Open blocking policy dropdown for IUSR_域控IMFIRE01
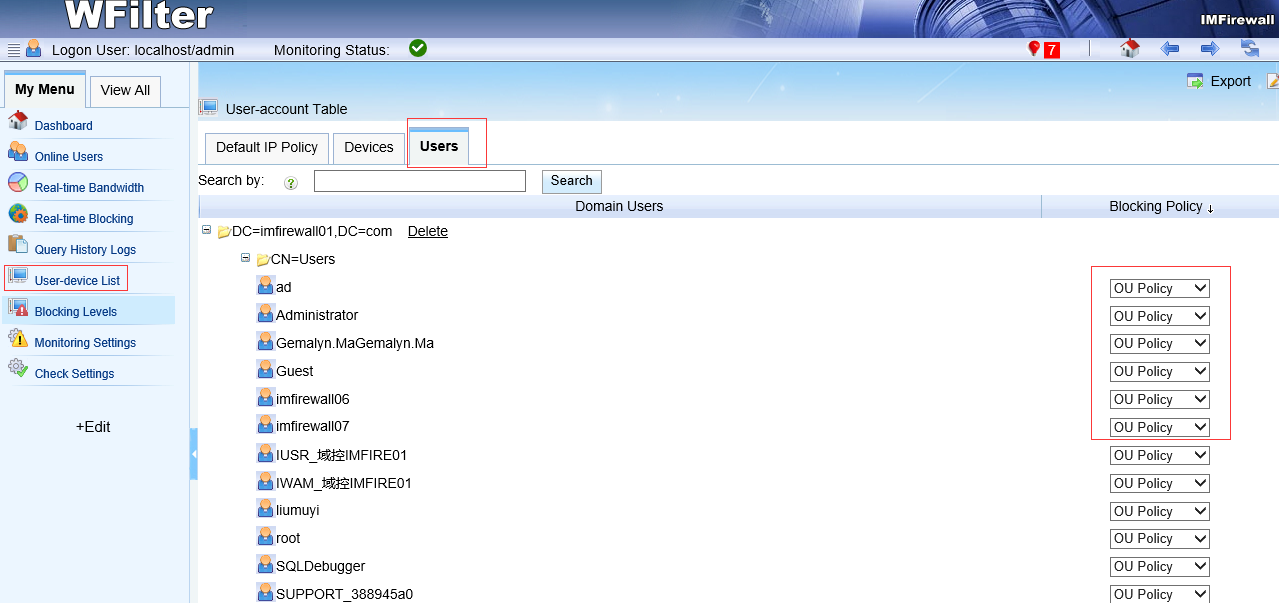 click(x=1160, y=455)
